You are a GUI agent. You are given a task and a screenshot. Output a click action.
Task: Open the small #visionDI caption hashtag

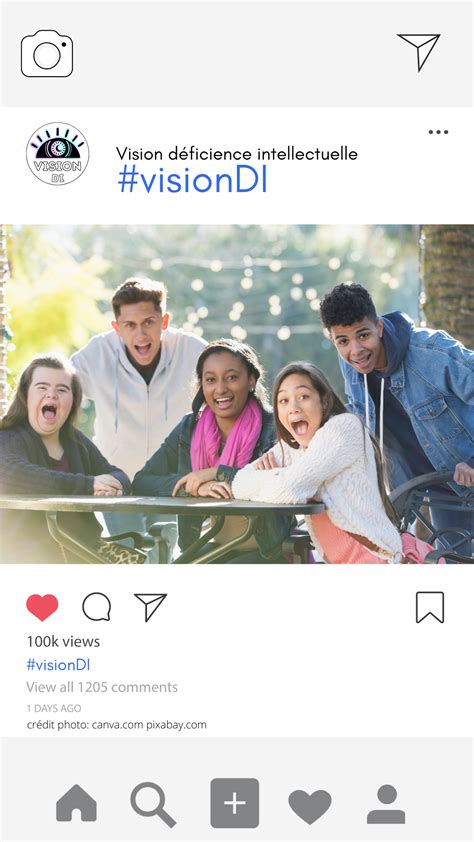click(58, 665)
